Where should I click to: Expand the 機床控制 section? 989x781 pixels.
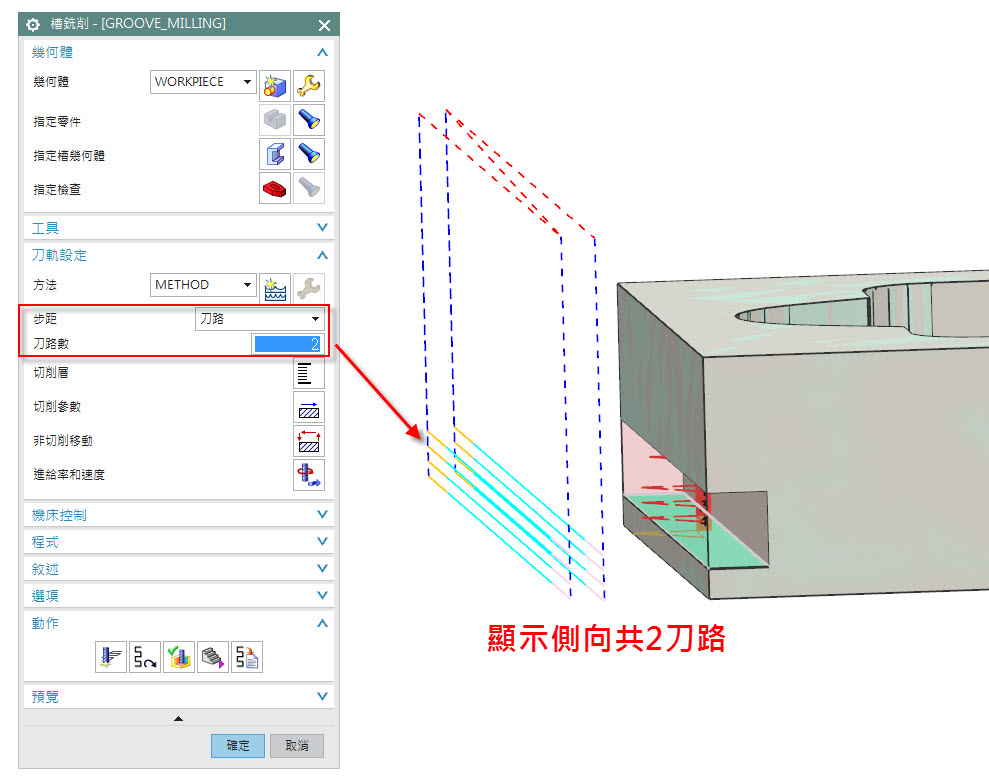[x=322, y=514]
